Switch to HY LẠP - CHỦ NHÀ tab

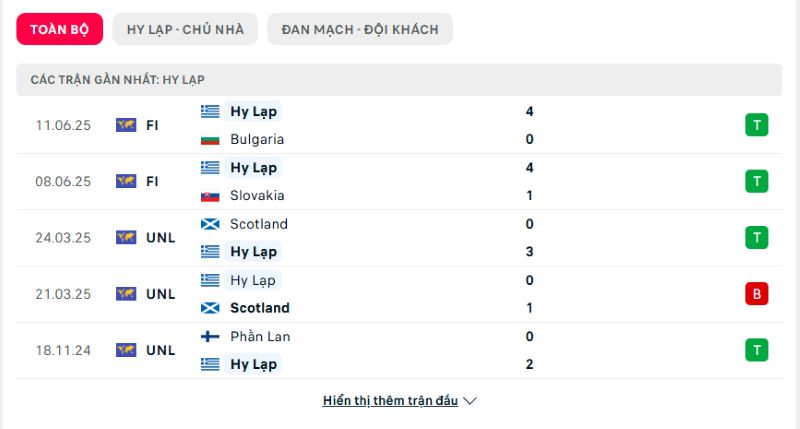[x=186, y=29]
